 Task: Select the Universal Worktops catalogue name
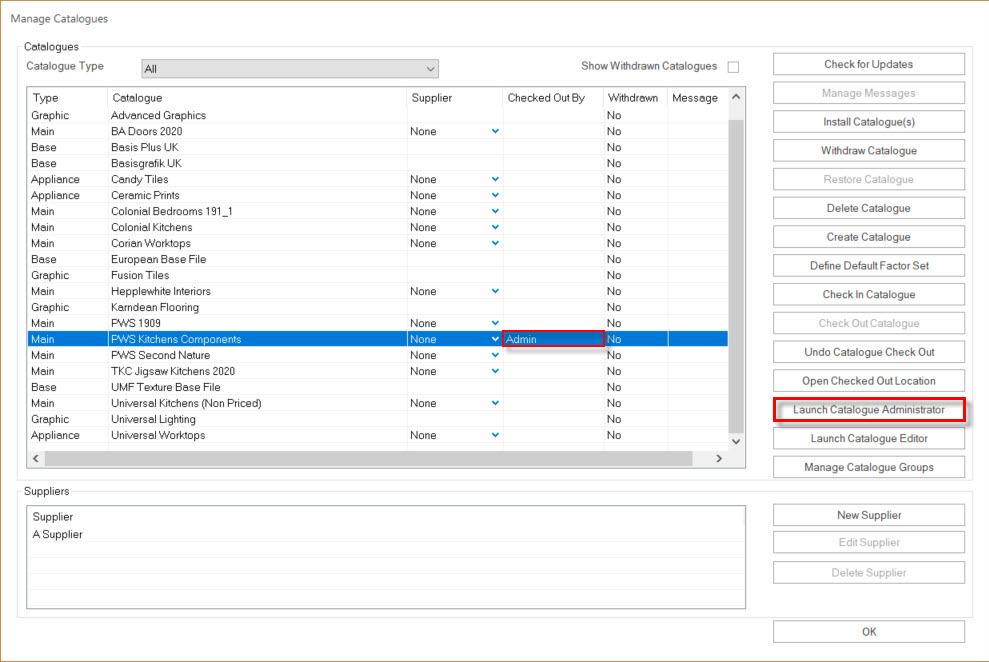(x=158, y=435)
